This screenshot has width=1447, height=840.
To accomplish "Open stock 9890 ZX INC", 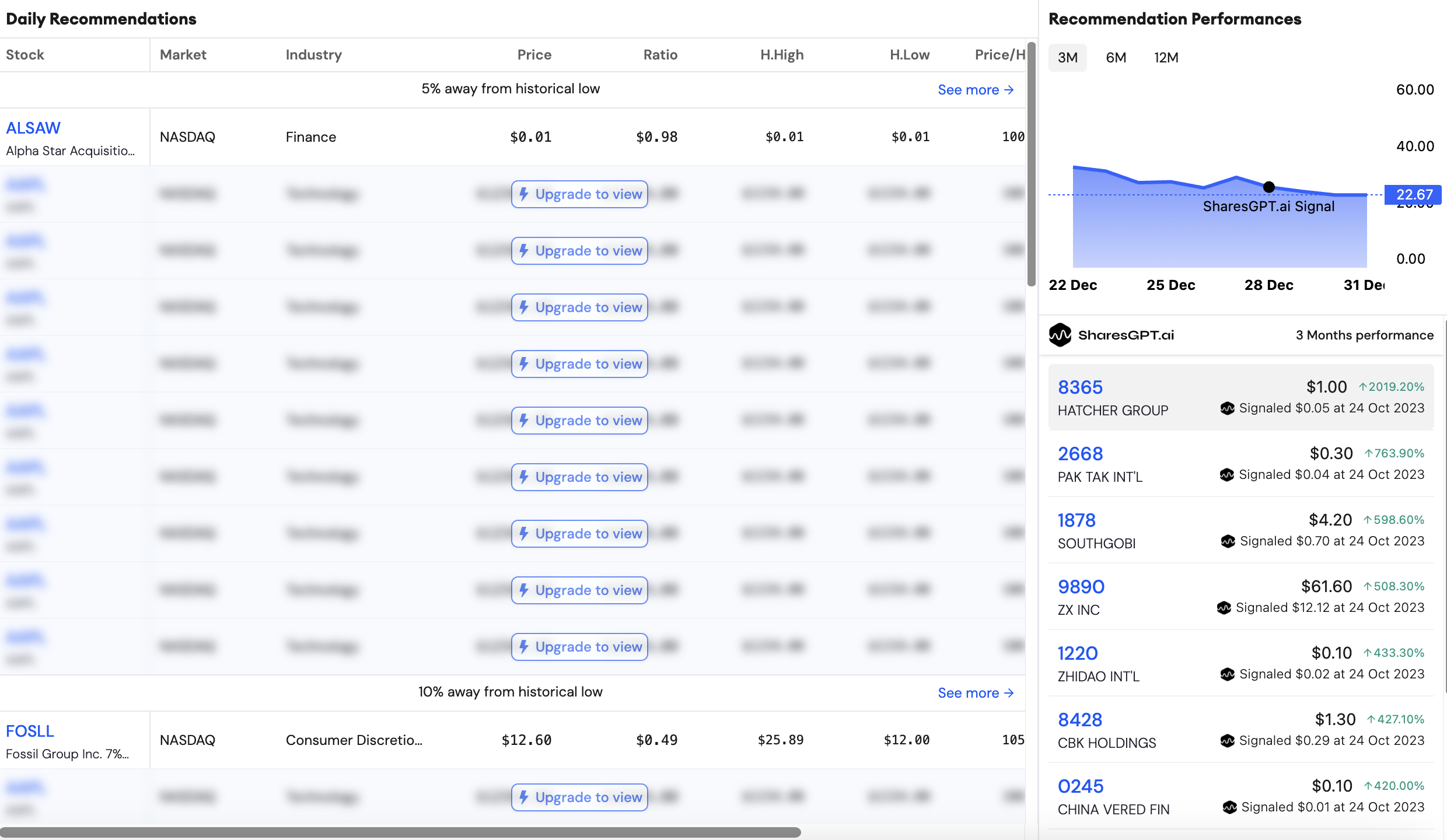I will (1241, 597).
